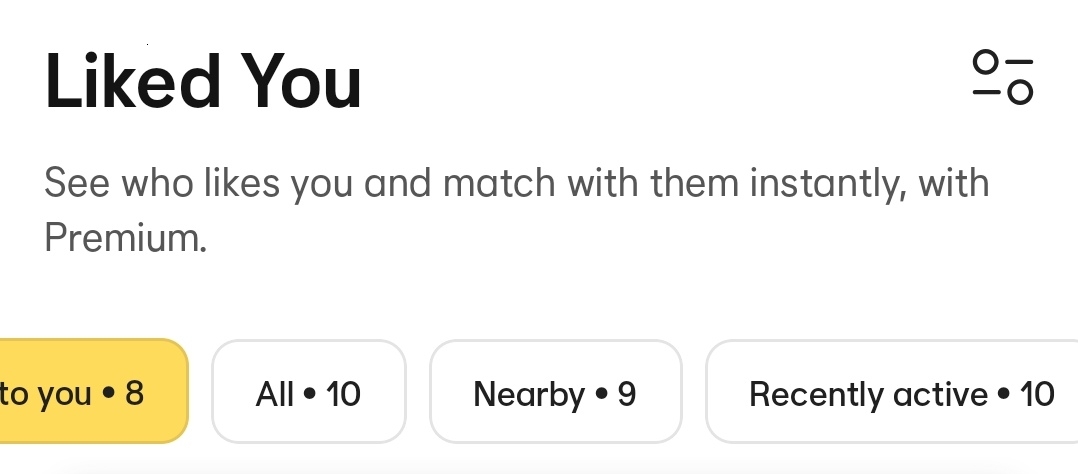Click the 'Liked You' page heading
1078x474 pixels.
click(x=204, y=81)
